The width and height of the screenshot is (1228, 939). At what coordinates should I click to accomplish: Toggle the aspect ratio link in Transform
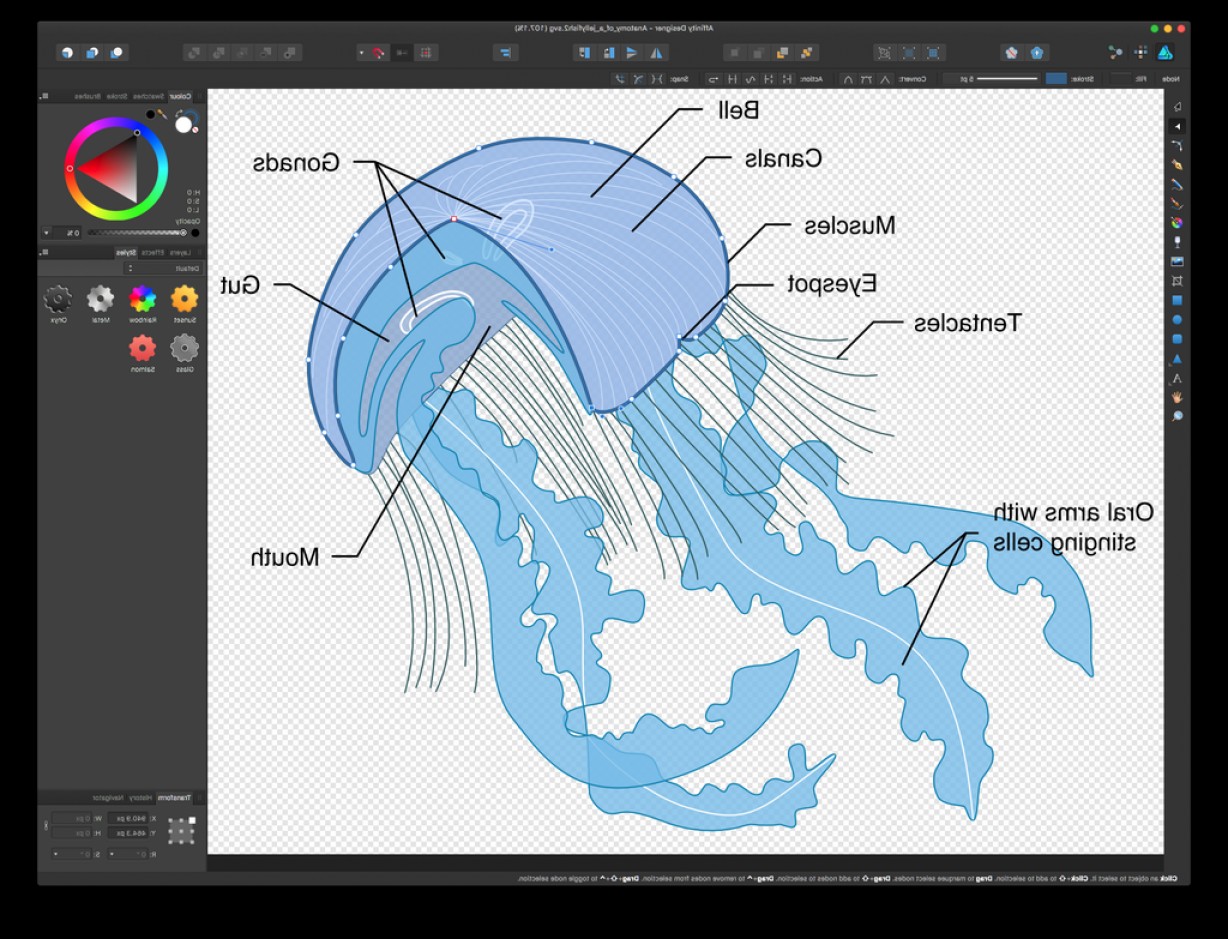(46, 825)
